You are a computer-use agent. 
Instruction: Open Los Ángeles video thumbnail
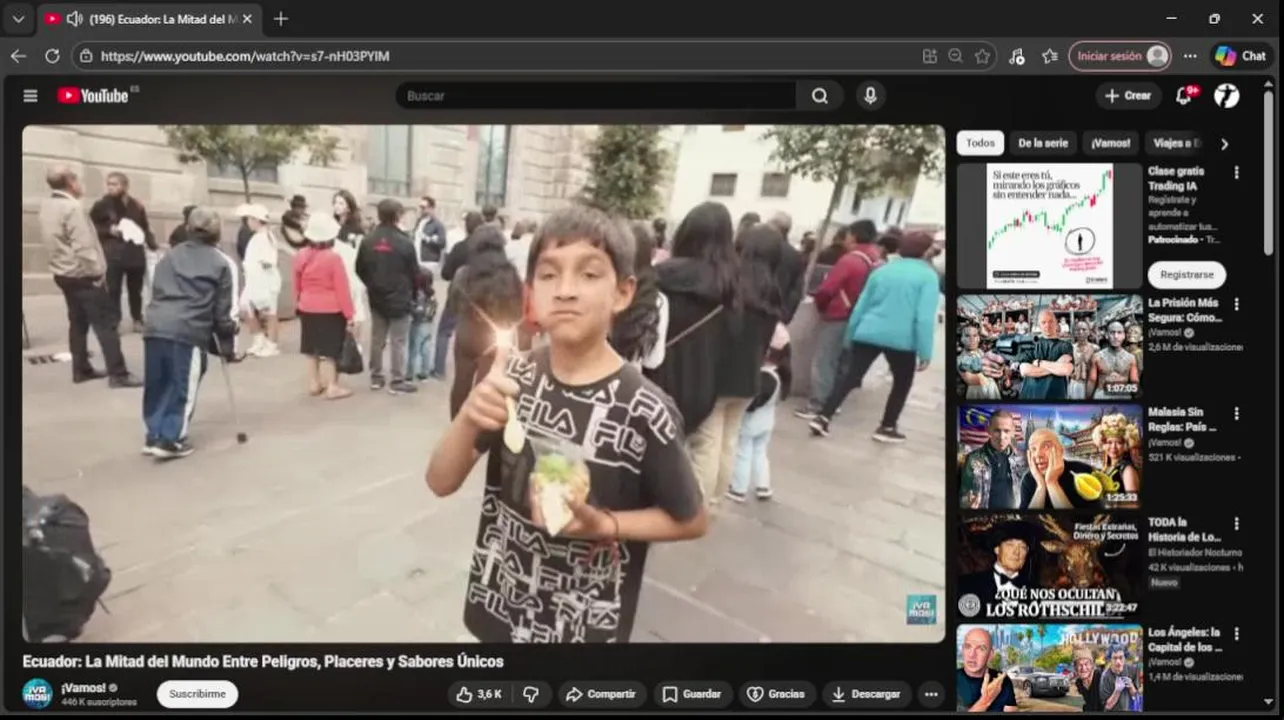1049,668
